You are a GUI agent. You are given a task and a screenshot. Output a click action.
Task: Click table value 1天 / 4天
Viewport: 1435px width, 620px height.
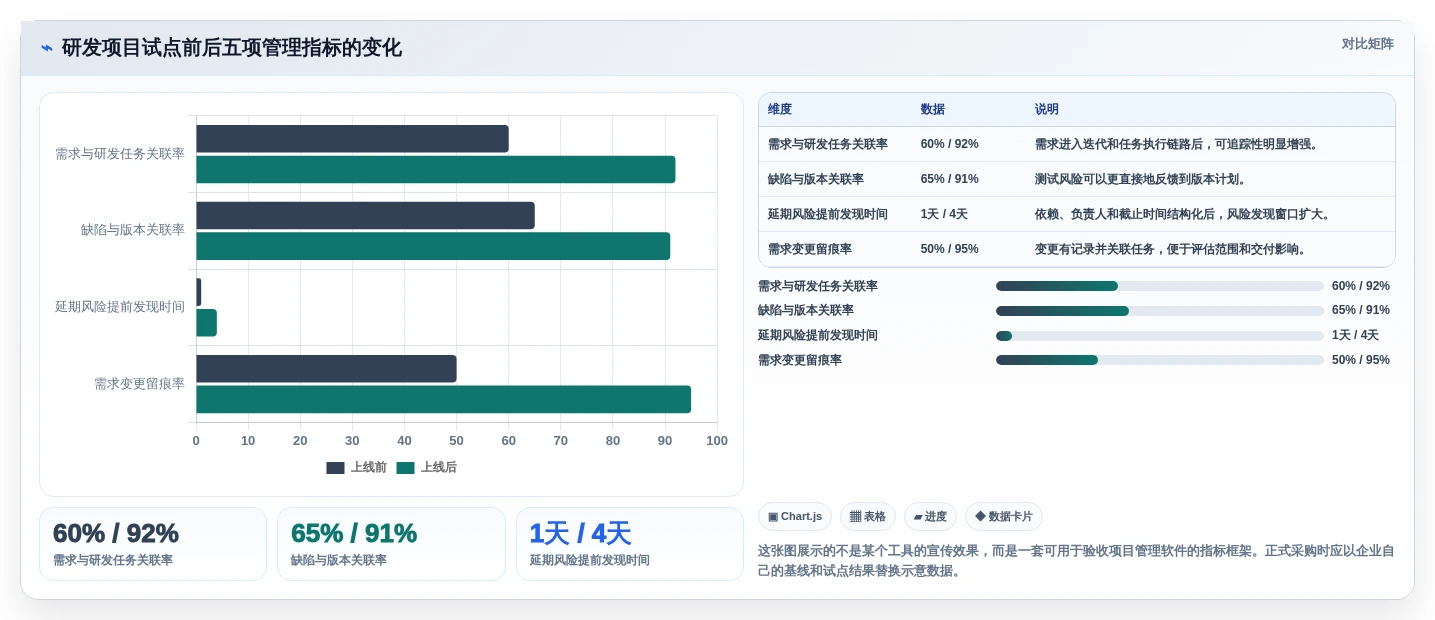point(944,215)
